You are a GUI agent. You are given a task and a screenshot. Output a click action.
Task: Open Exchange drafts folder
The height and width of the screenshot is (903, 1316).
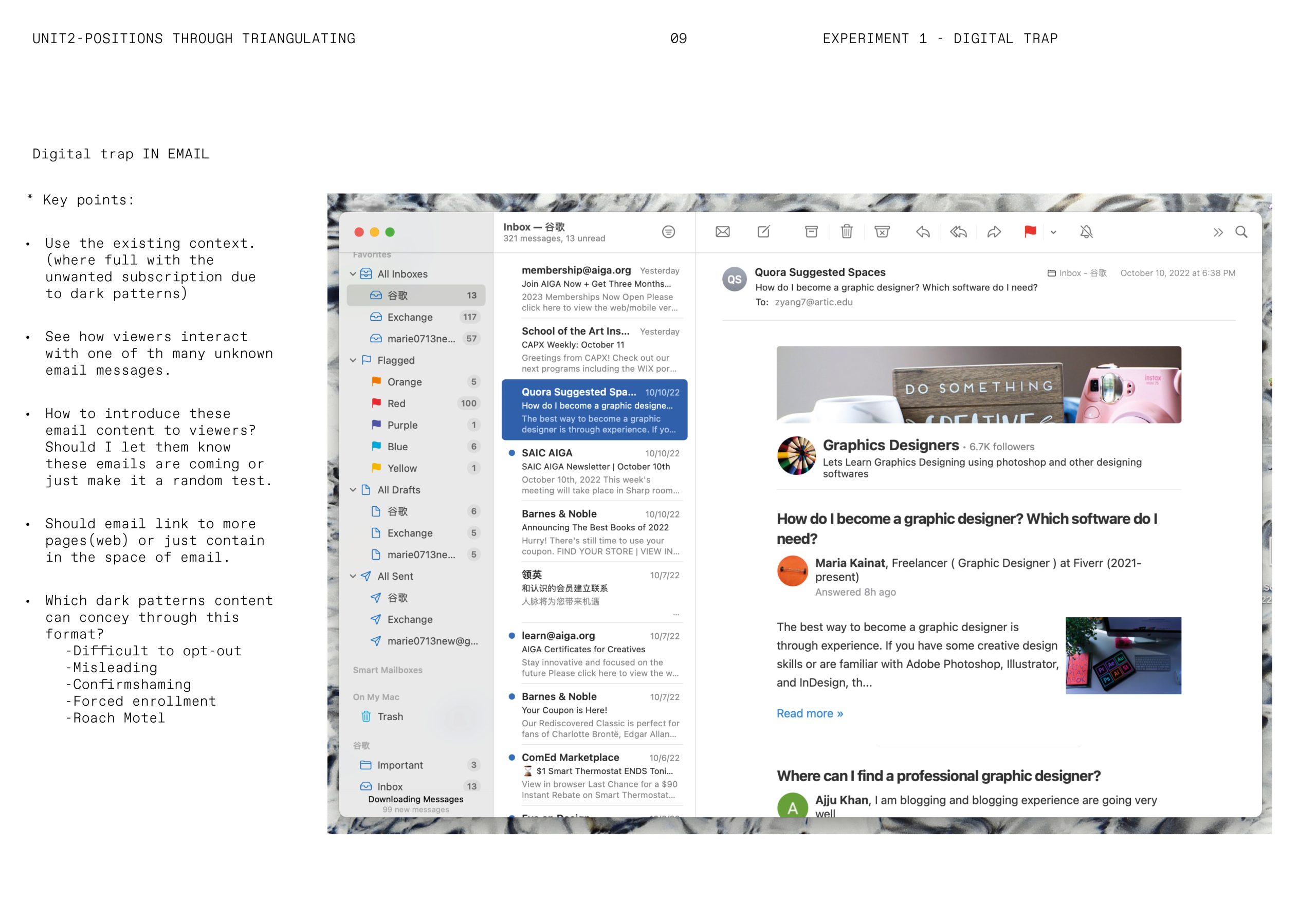[x=416, y=533]
